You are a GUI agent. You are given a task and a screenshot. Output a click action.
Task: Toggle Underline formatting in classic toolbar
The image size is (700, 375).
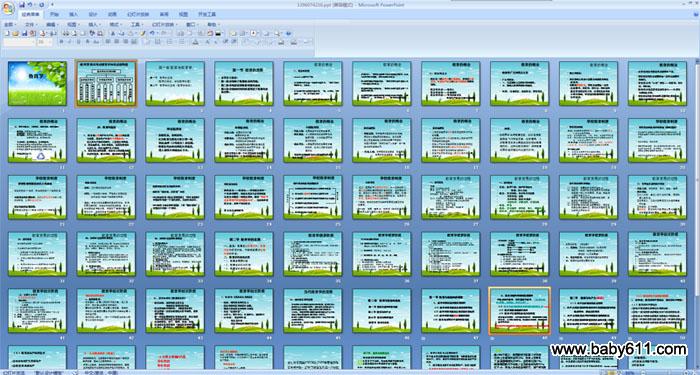[79, 42]
